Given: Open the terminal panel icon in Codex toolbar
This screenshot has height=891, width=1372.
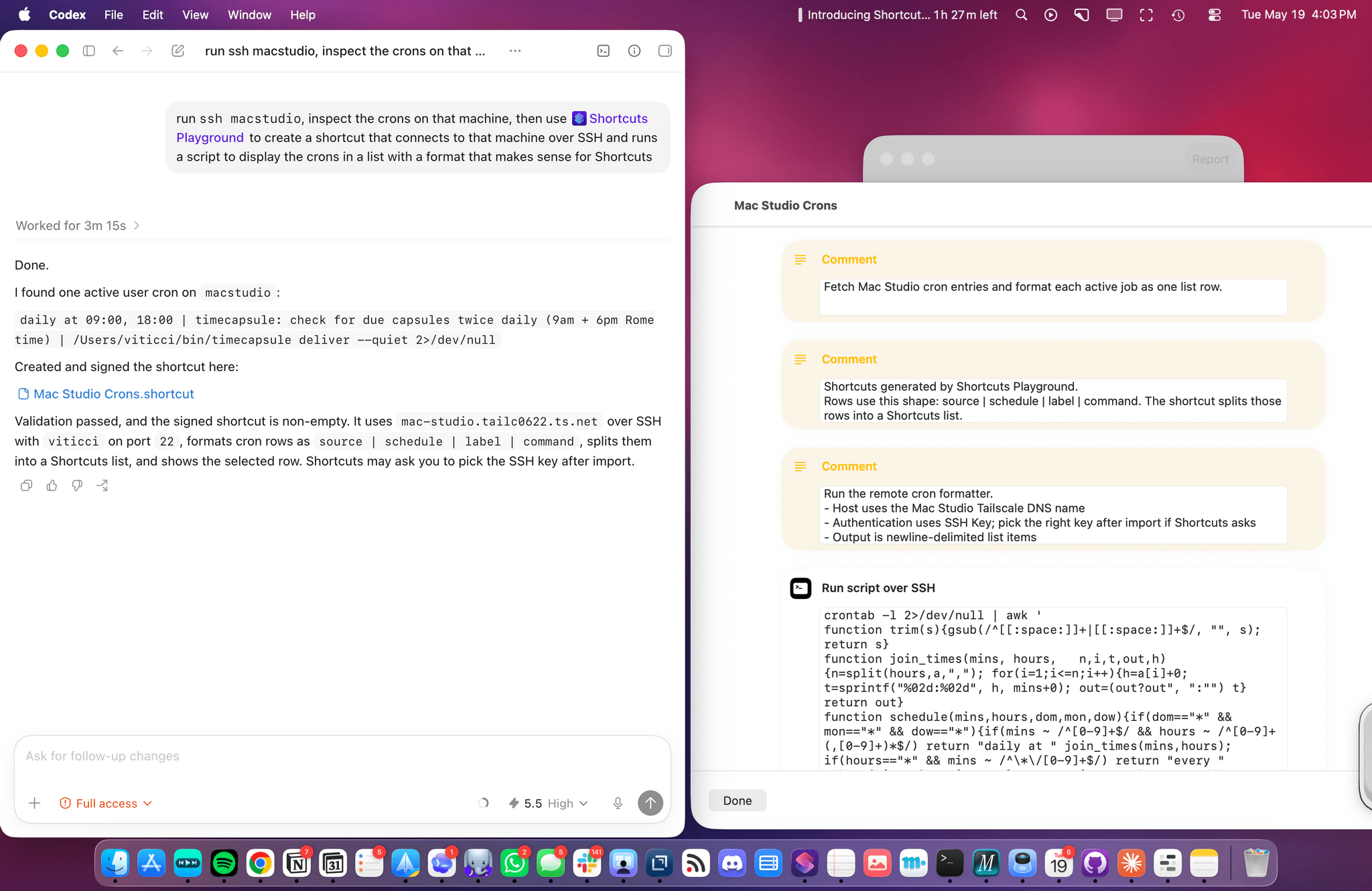Looking at the screenshot, I should pyautogui.click(x=603, y=51).
